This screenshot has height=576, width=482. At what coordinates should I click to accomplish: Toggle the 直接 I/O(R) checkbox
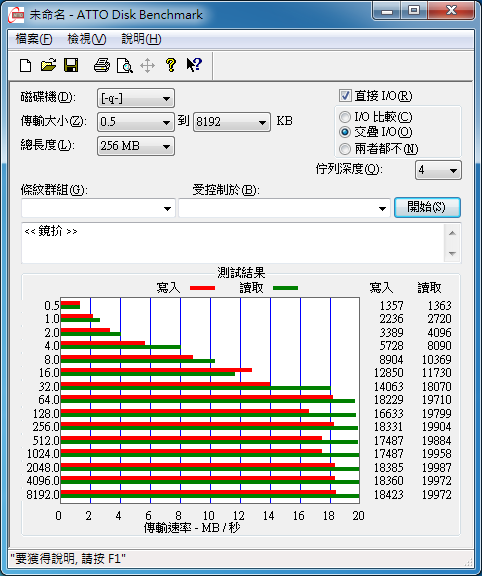[x=345, y=96]
